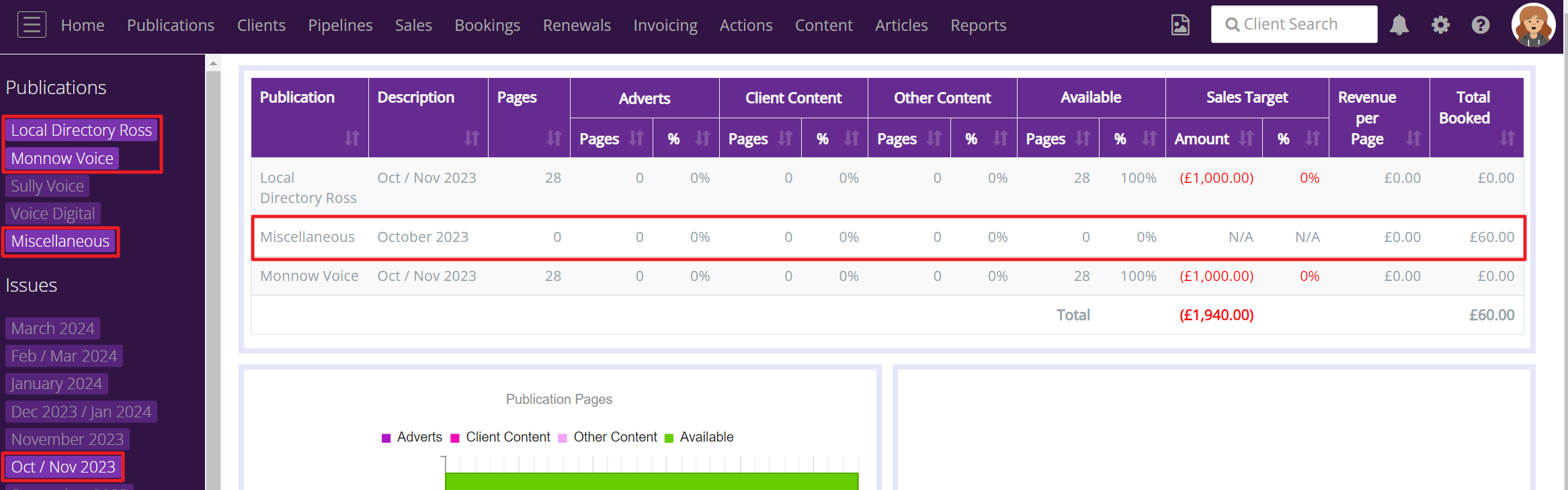Click the £60.00 Total Booked for Miscellaneous
Image resolution: width=1568 pixels, height=490 pixels.
(1491, 237)
